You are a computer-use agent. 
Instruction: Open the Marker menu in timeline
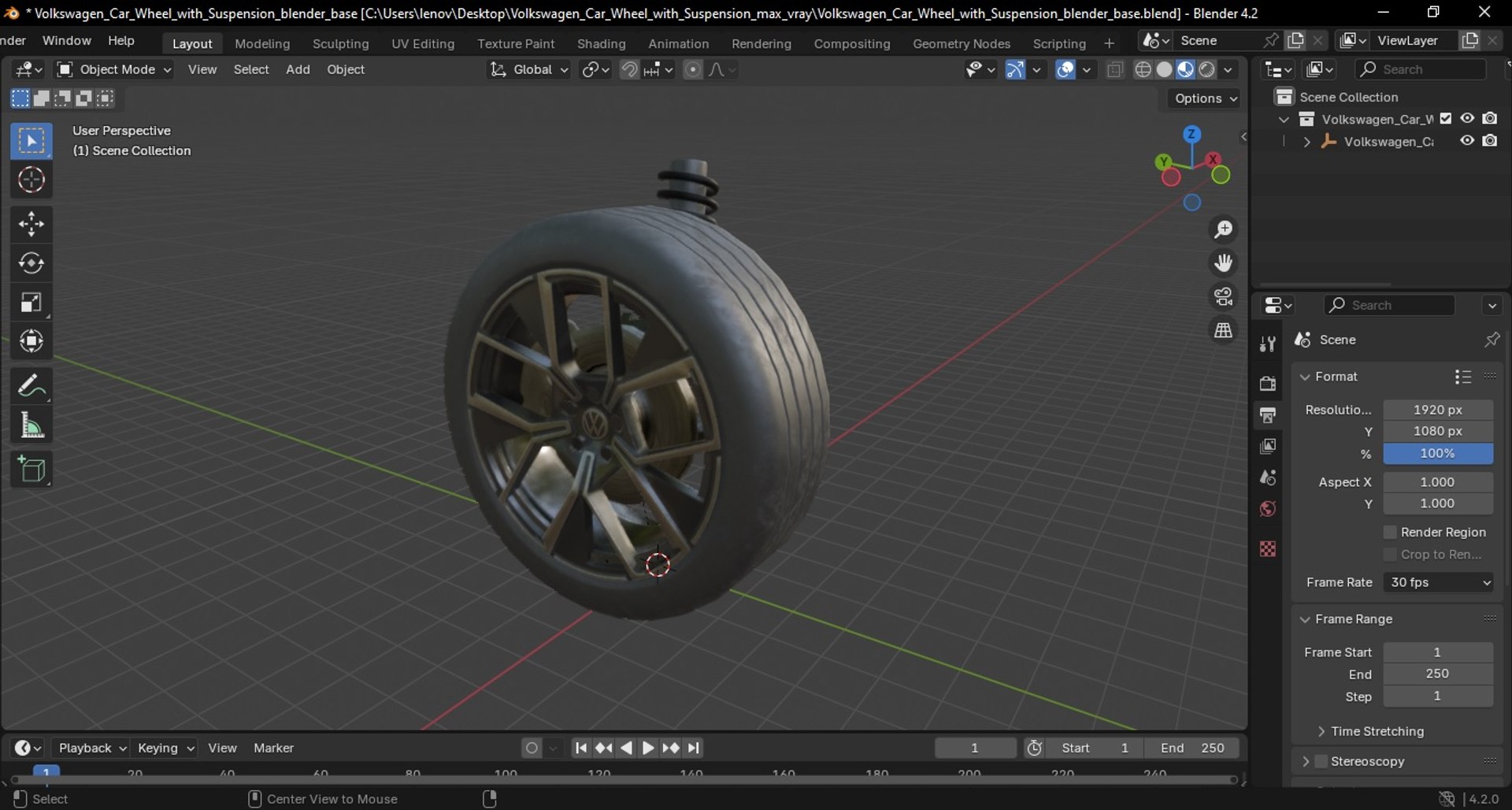[x=273, y=748]
